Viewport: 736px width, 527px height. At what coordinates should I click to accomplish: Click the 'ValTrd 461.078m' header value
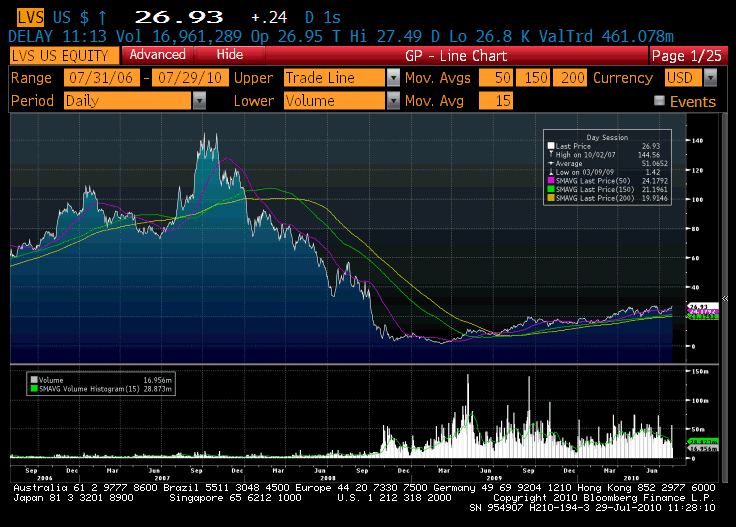(x=606, y=36)
